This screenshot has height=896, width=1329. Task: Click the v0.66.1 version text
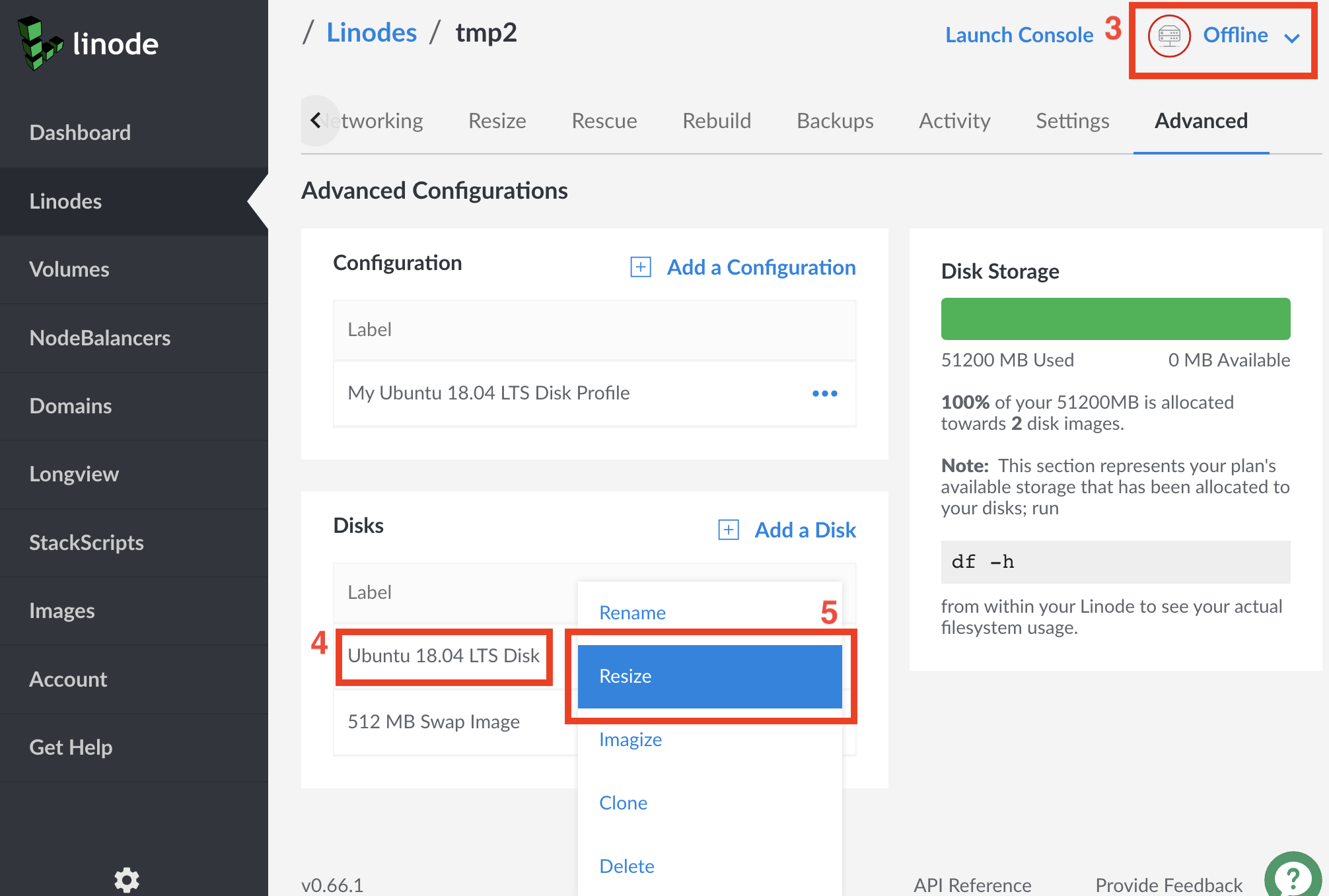pos(332,885)
